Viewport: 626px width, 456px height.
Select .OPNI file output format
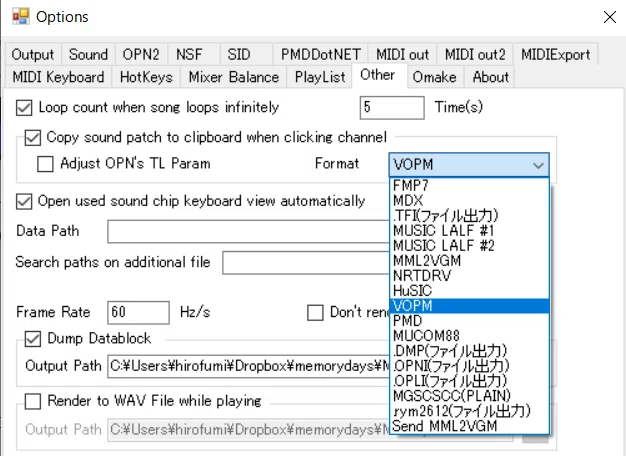tap(469, 366)
